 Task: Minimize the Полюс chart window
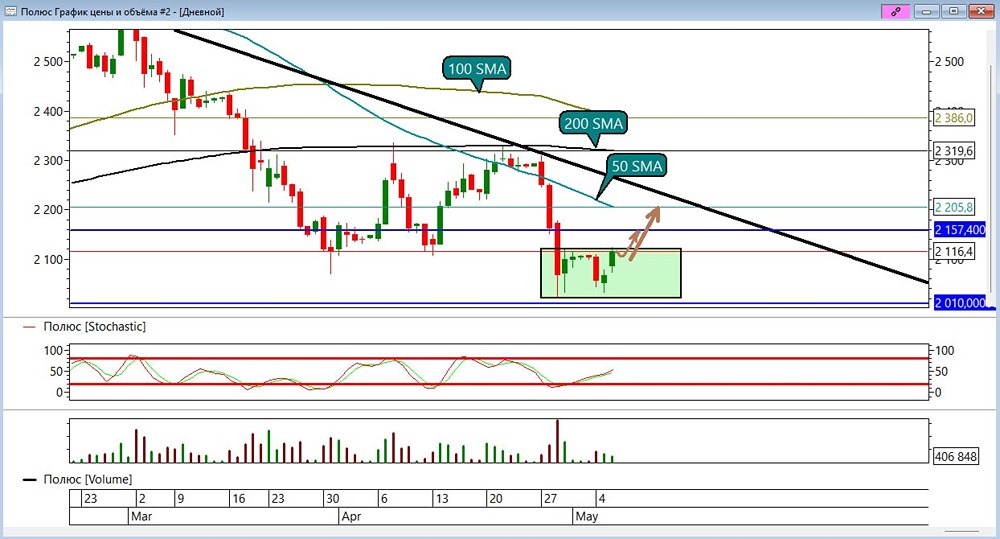pyautogui.click(x=927, y=11)
